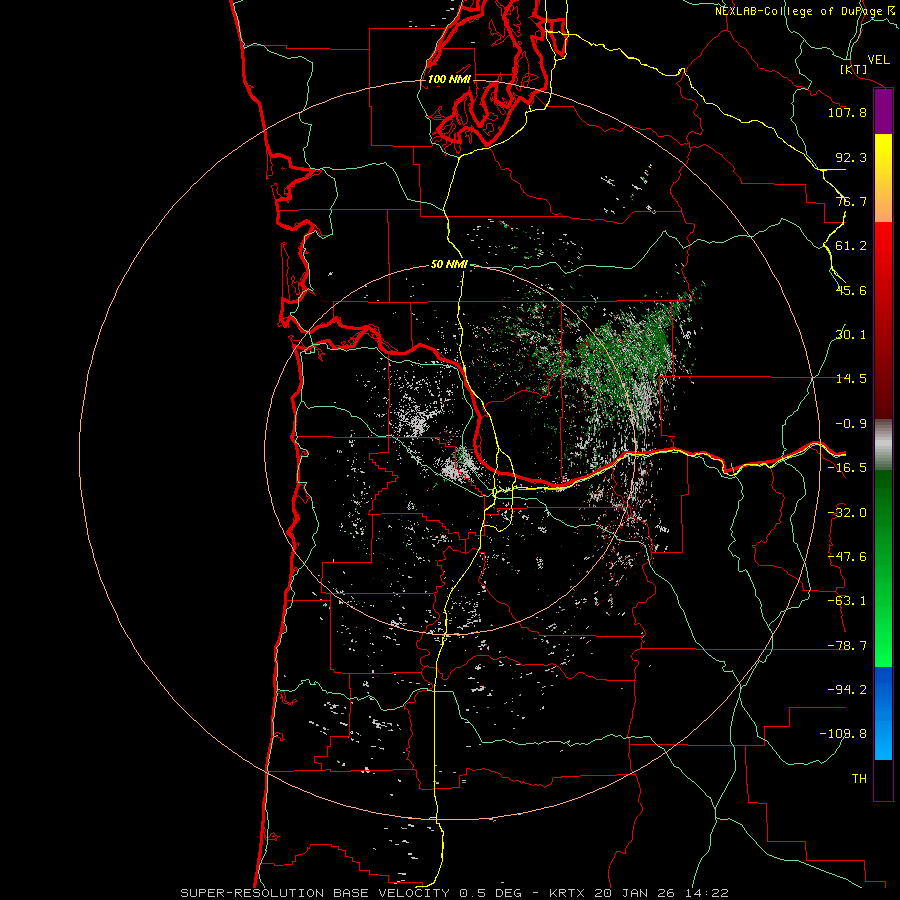Click the 61.2 velocity scale value
The height and width of the screenshot is (900, 900).
click(851, 246)
